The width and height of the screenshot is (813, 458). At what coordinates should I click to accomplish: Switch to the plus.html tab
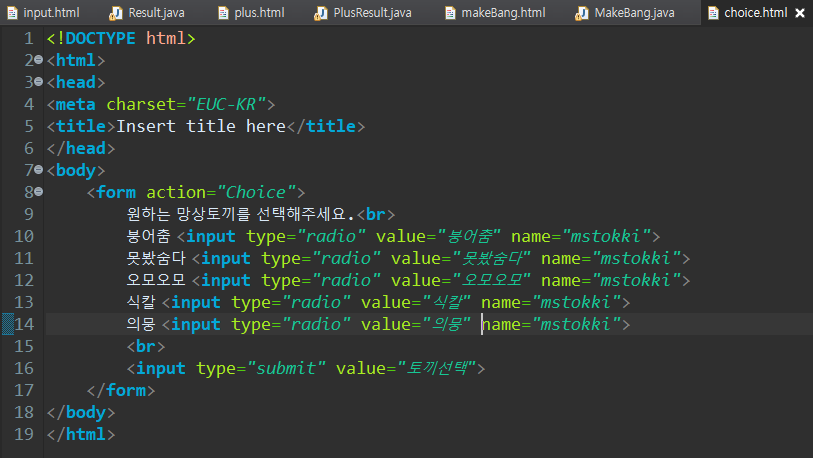pos(251,12)
